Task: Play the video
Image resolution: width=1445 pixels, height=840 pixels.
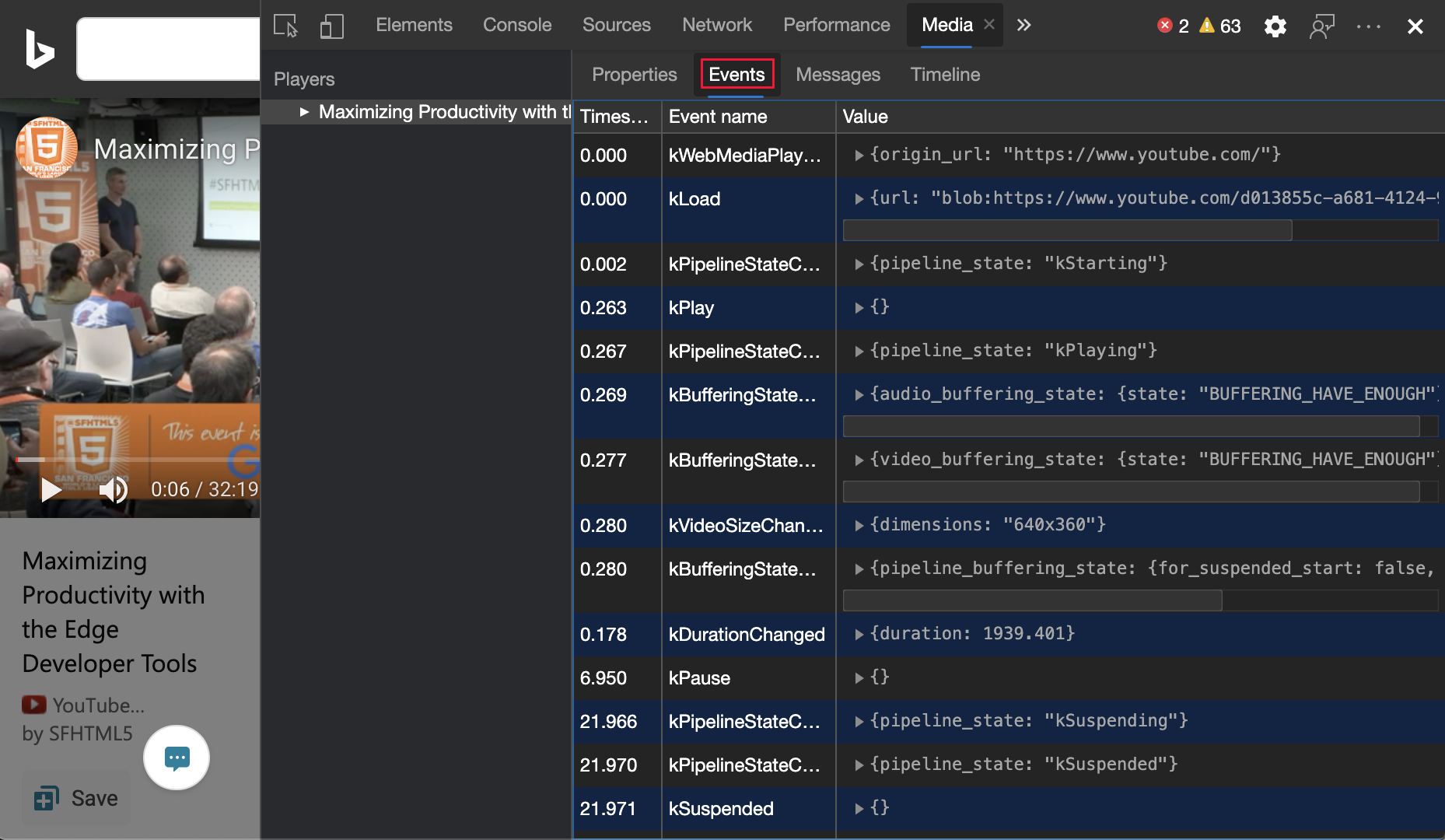Action: point(51,489)
